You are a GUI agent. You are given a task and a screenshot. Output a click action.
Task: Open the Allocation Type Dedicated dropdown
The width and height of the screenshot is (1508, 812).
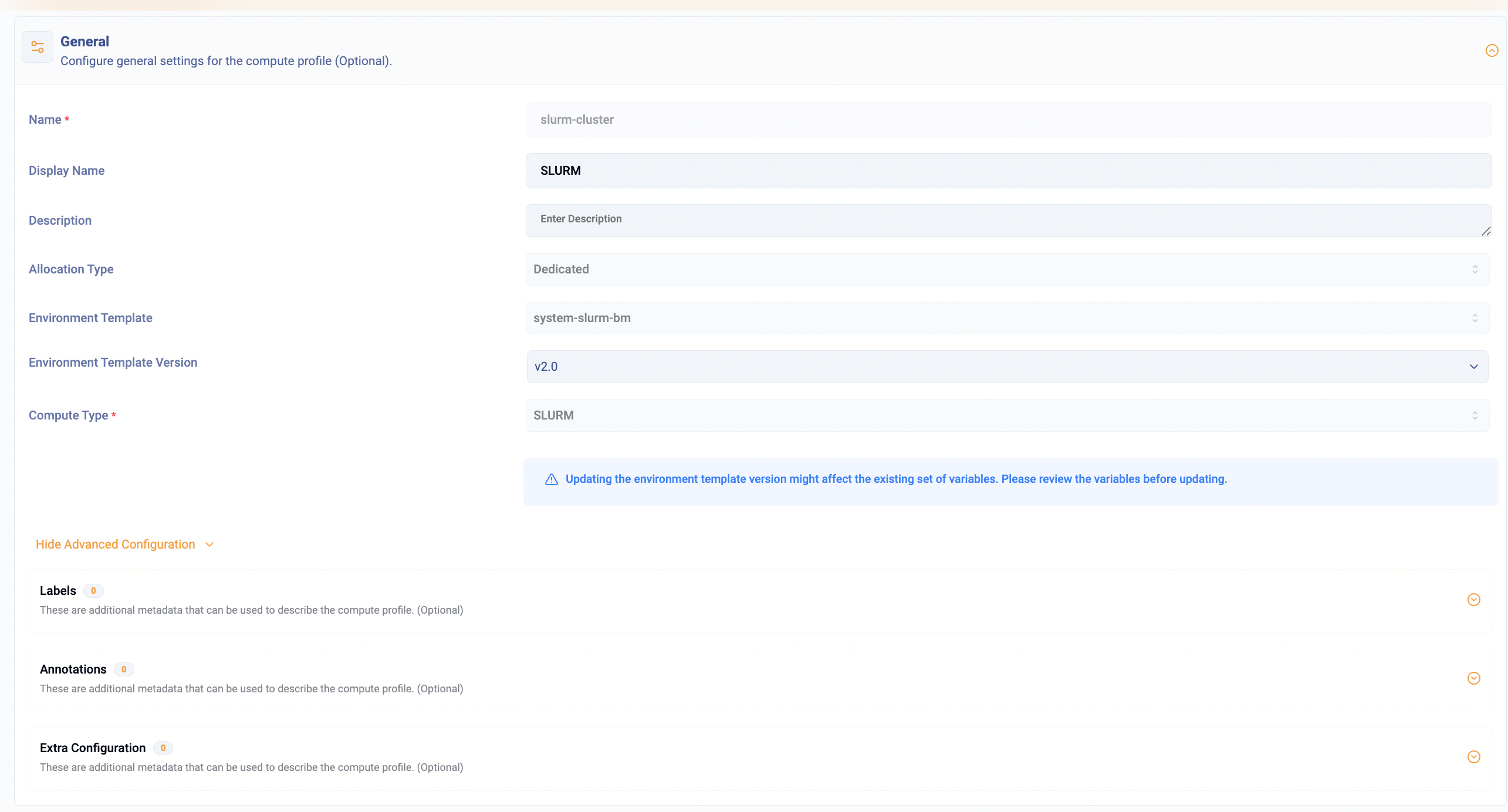[x=1007, y=269]
